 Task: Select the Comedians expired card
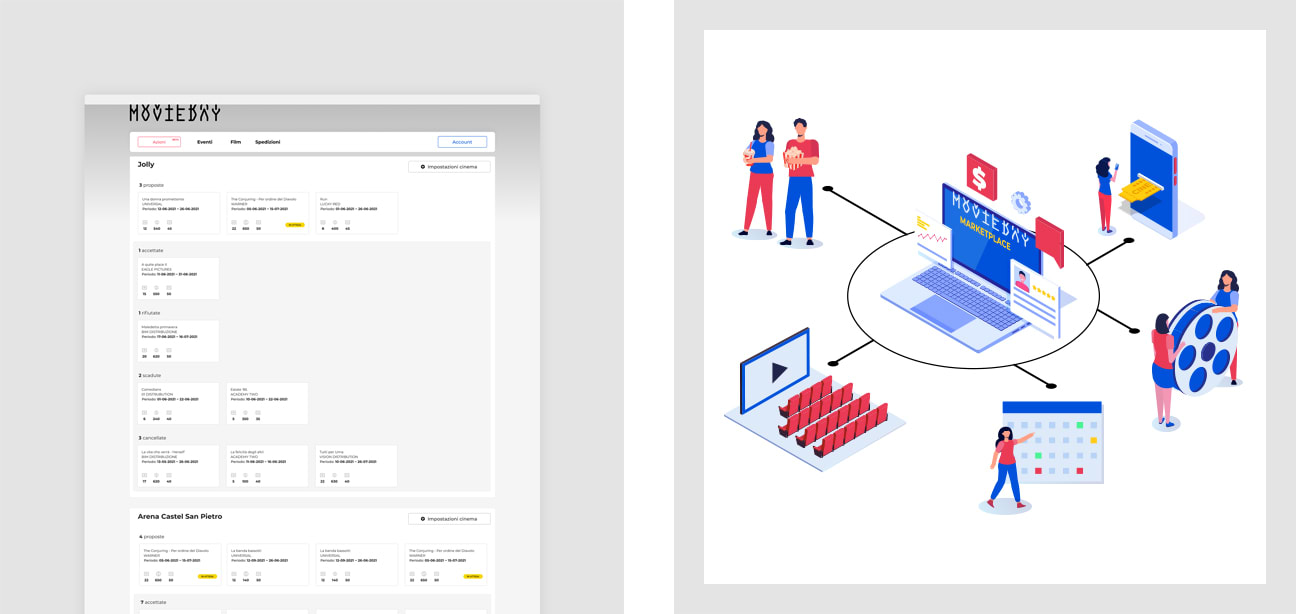pos(178,403)
